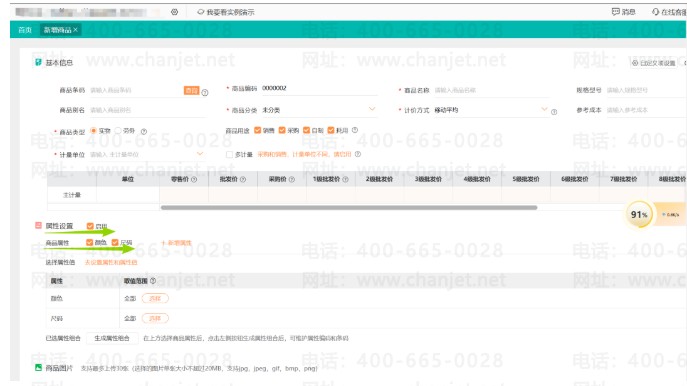Click the price table horizontal scrollbar

(349, 208)
